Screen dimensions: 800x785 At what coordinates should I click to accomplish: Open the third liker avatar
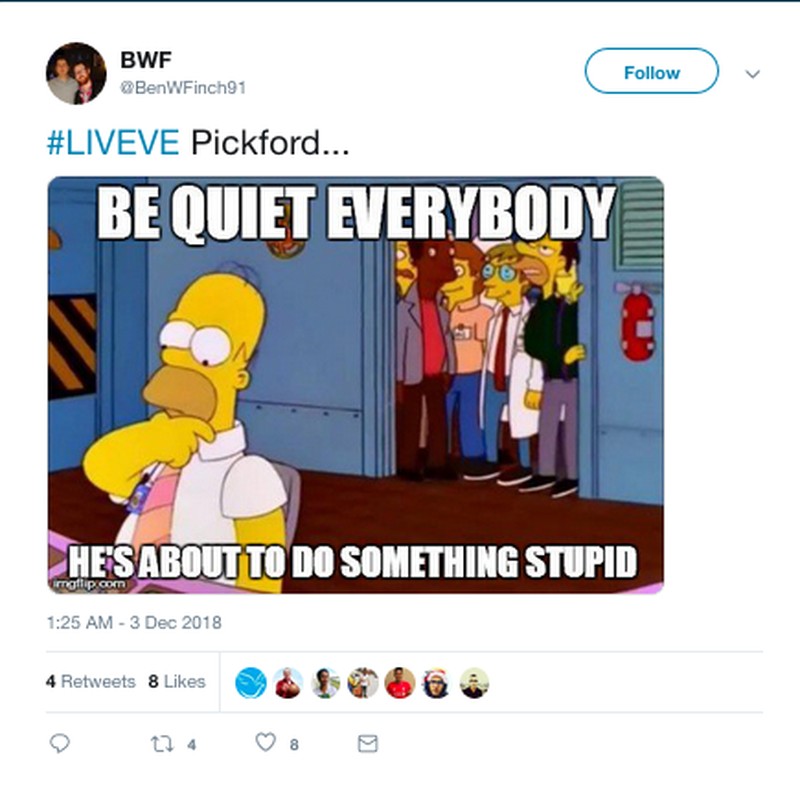pyautogui.click(x=326, y=683)
